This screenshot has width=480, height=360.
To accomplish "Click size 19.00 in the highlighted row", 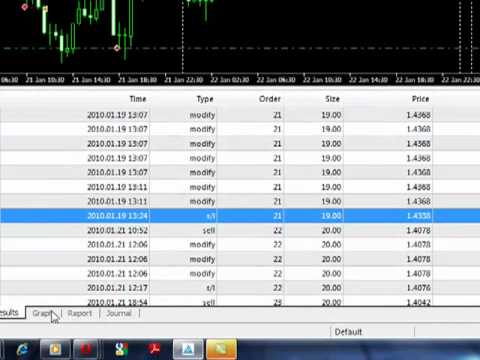I will (331, 216).
